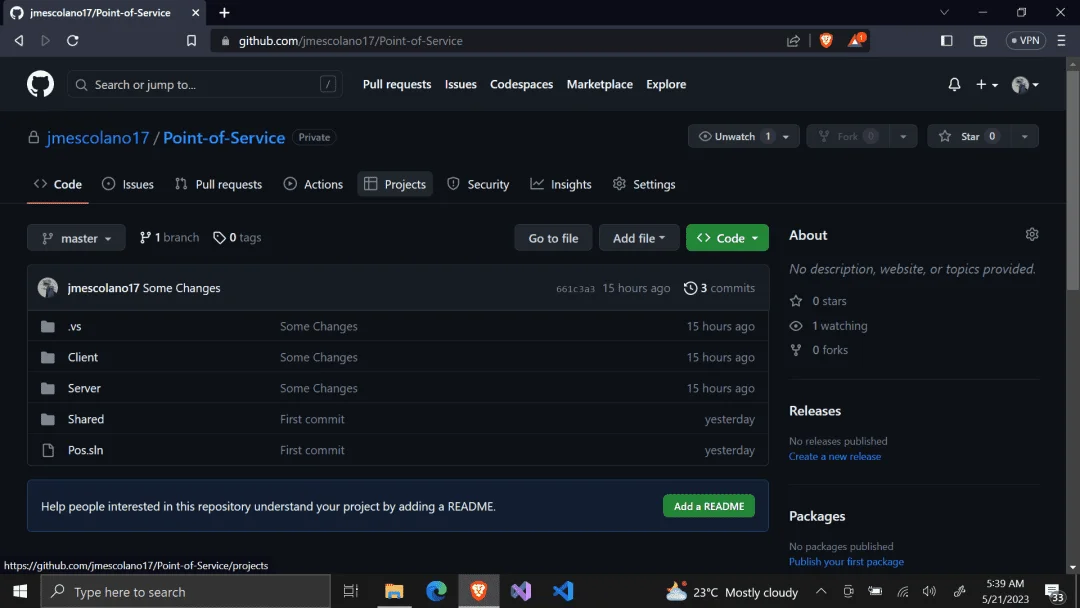Click the share page icon in address bar
1080x608 pixels.
(x=793, y=41)
